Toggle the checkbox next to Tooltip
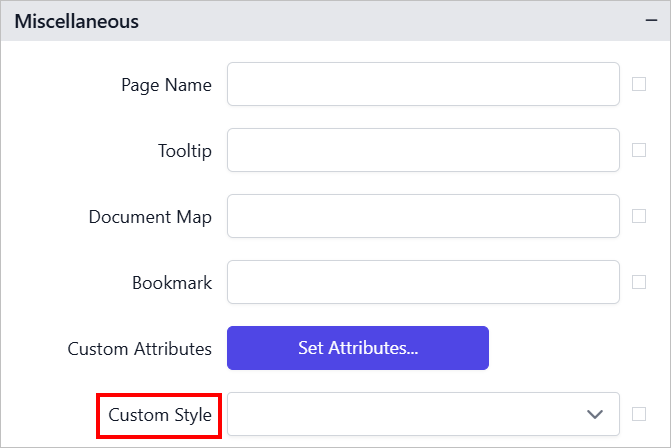The height and width of the screenshot is (448, 671). tap(639, 150)
